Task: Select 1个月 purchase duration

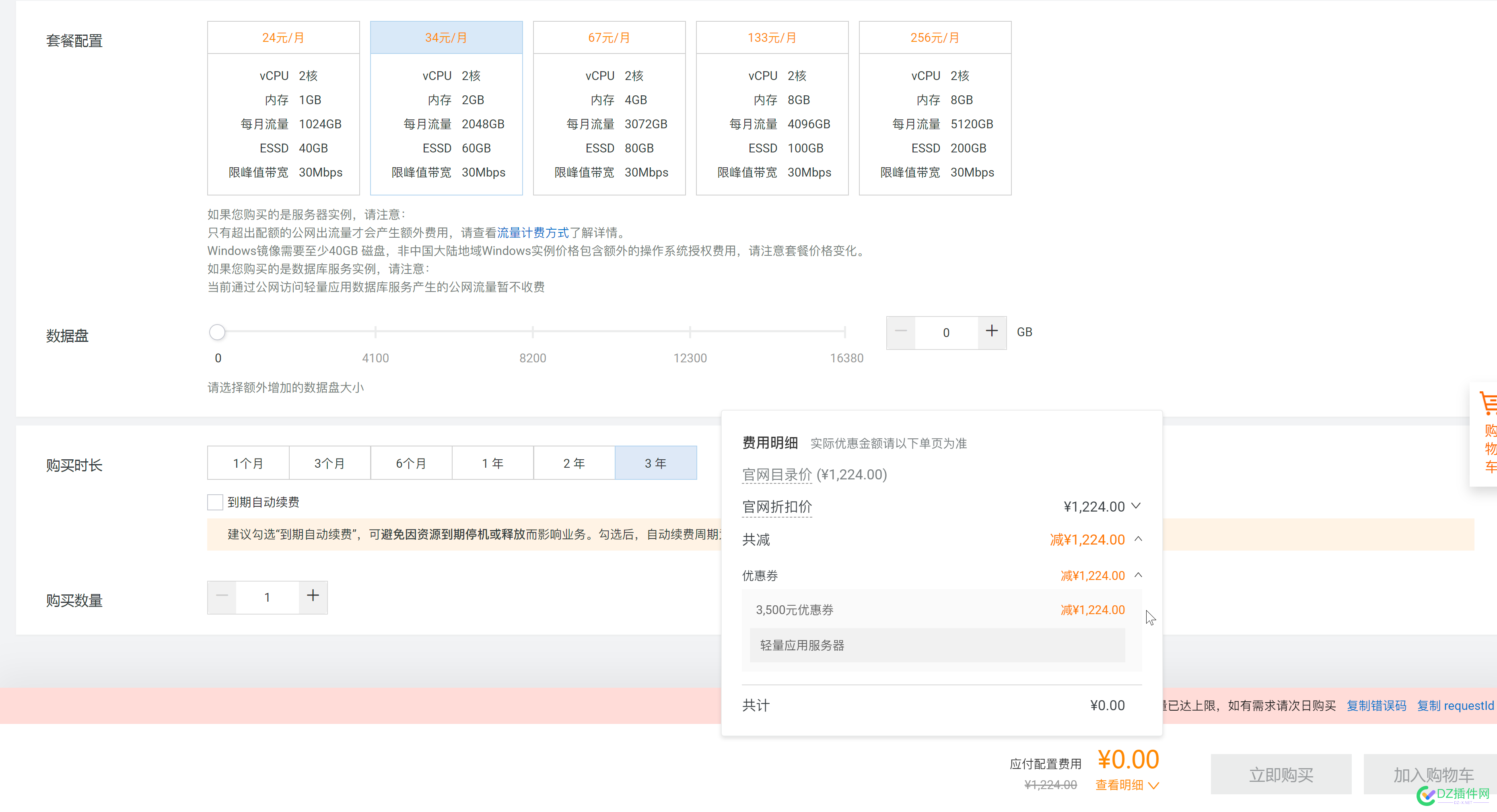Action: tap(248, 463)
